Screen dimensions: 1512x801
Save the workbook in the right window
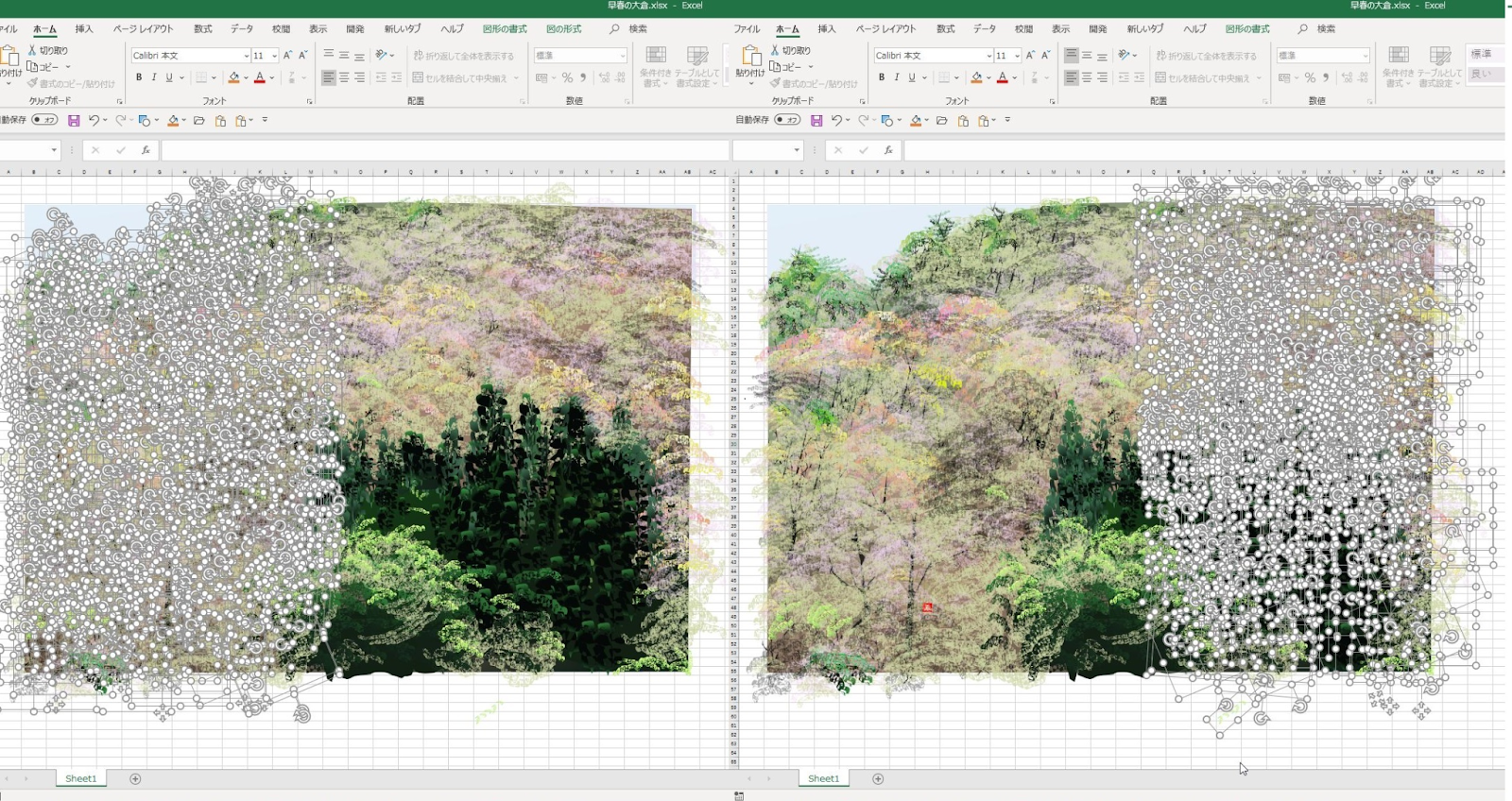(x=816, y=121)
